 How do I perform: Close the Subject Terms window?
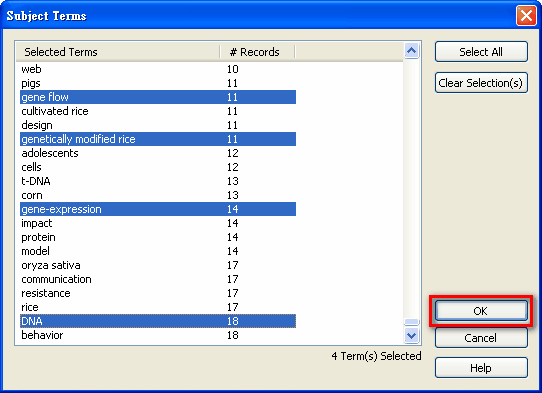[x=526, y=16]
